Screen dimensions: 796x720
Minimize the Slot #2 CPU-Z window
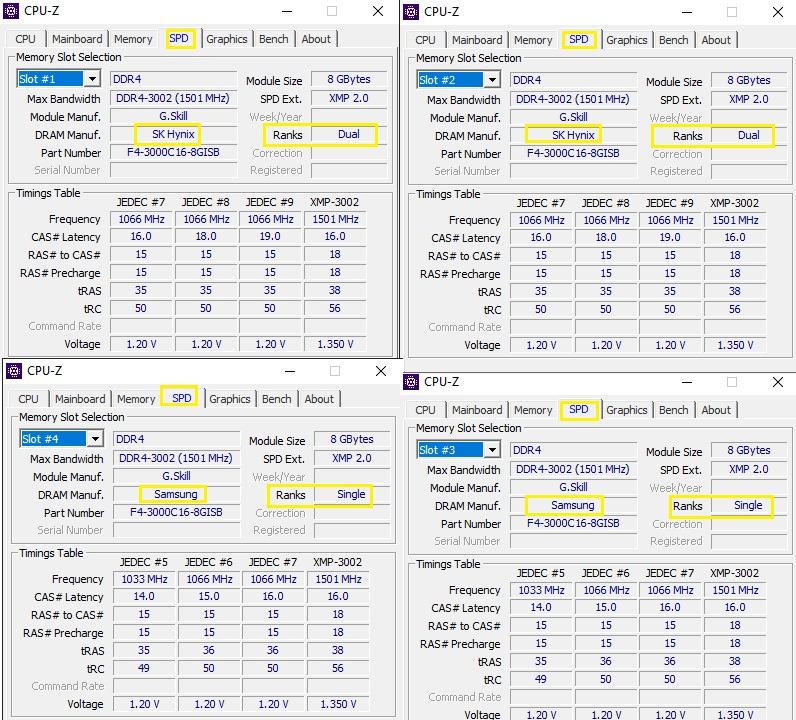[687, 12]
